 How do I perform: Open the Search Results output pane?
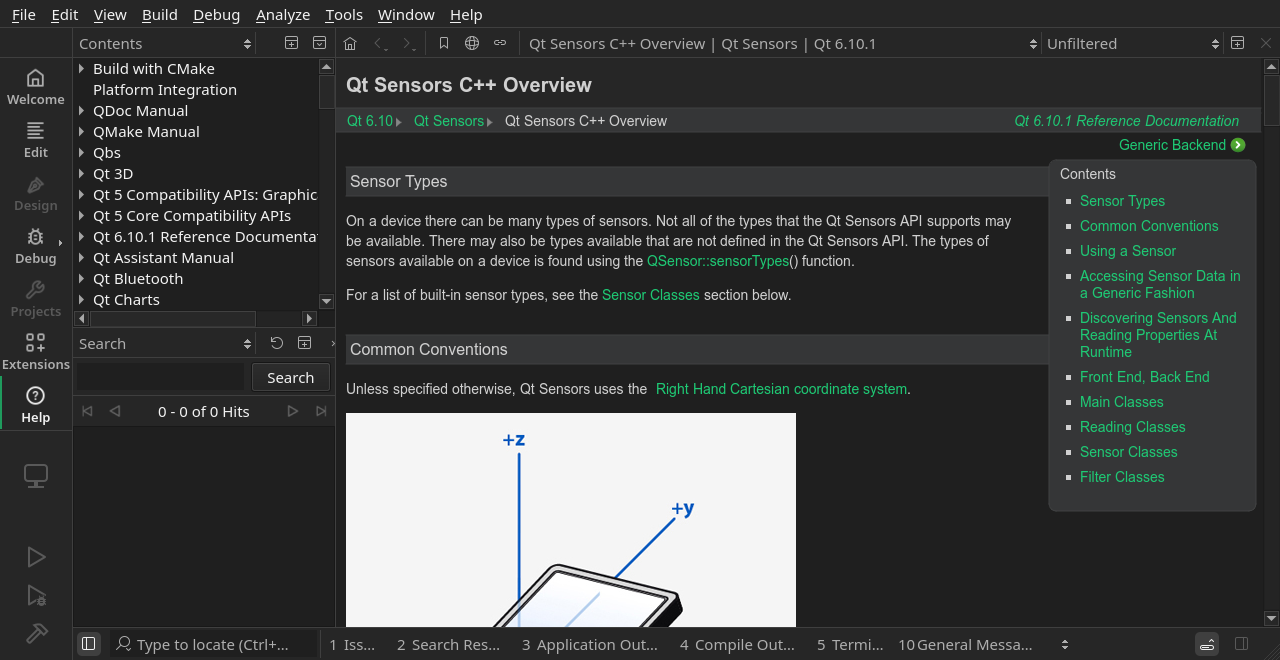[448, 644]
